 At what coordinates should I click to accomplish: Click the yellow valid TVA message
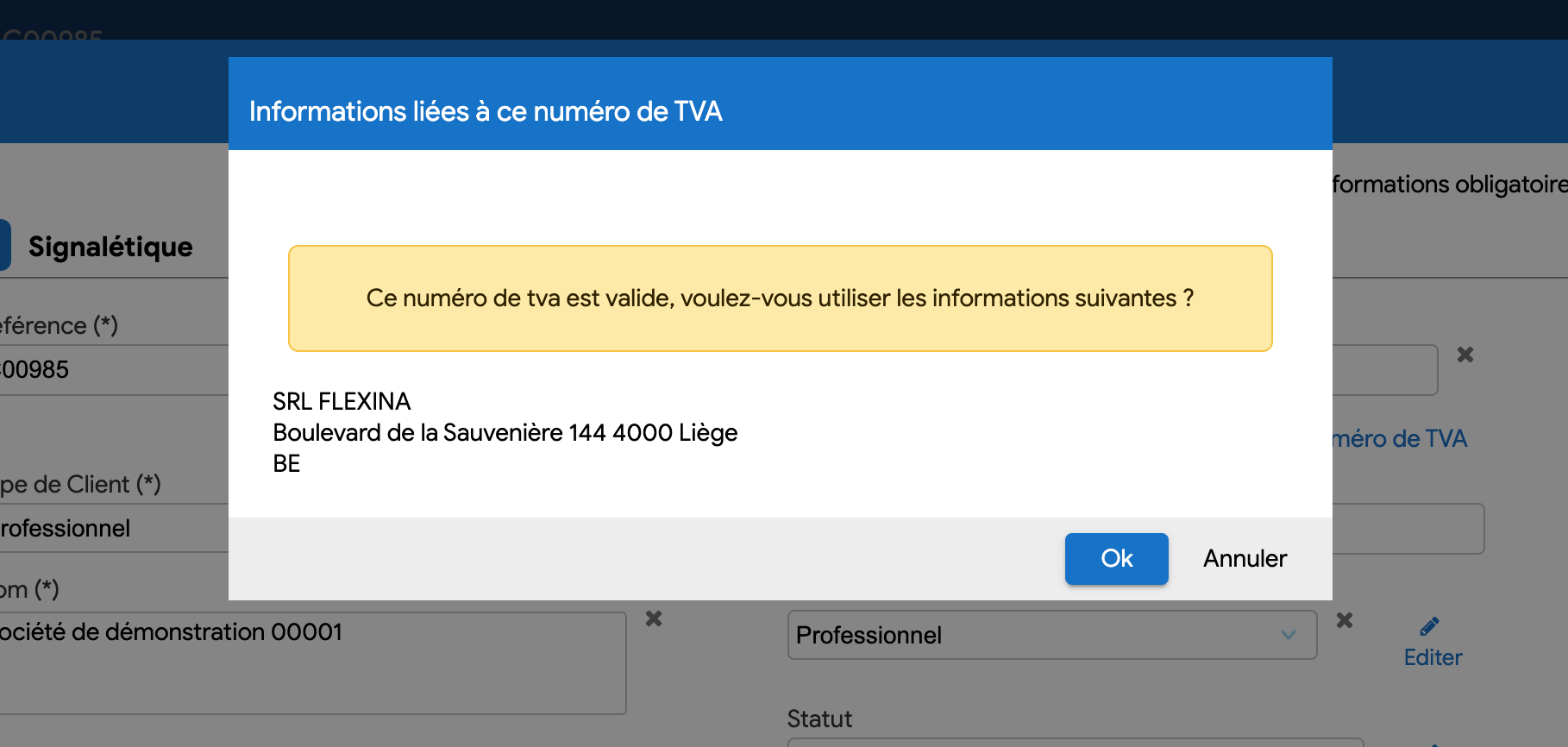[780, 298]
